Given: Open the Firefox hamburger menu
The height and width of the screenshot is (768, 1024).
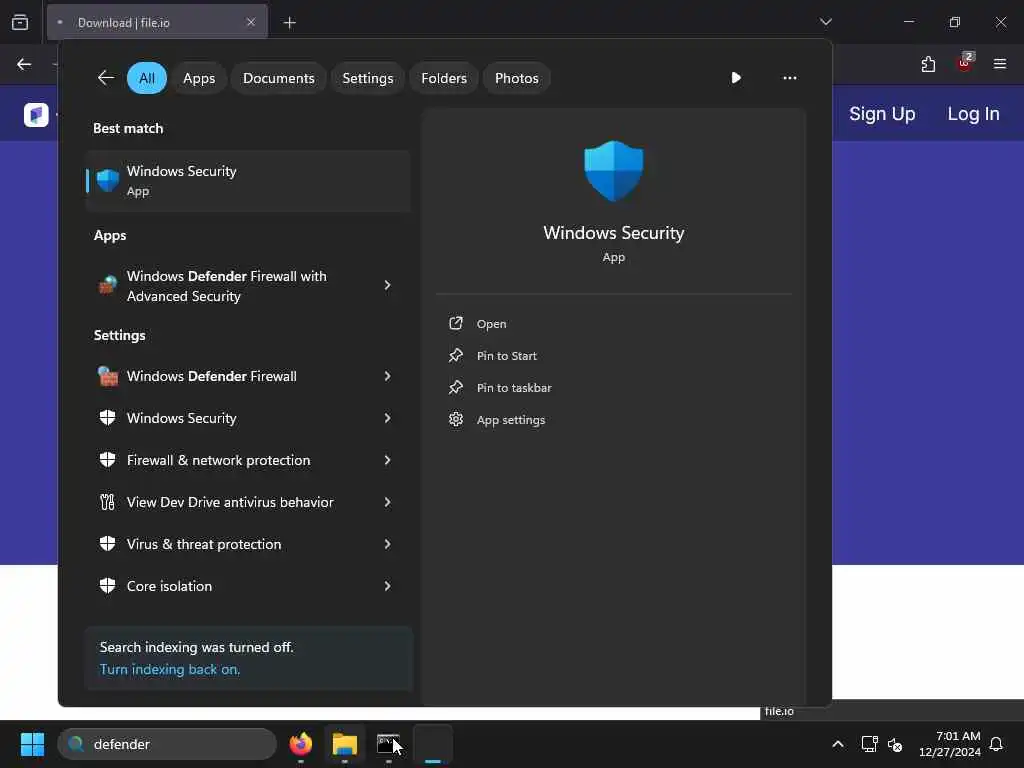Looking at the screenshot, I should click(1000, 64).
